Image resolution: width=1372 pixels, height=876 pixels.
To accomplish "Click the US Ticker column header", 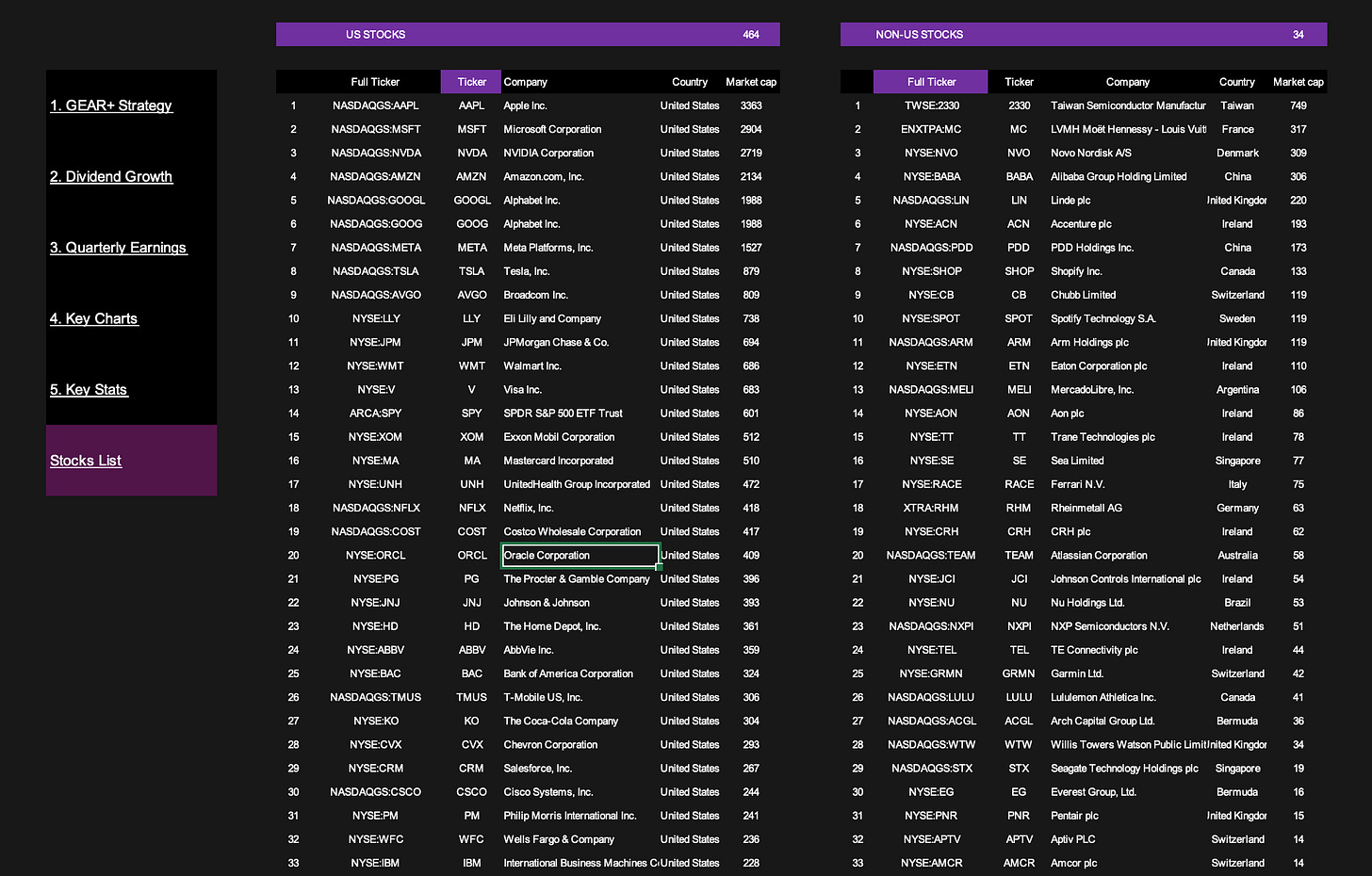I will pos(471,82).
